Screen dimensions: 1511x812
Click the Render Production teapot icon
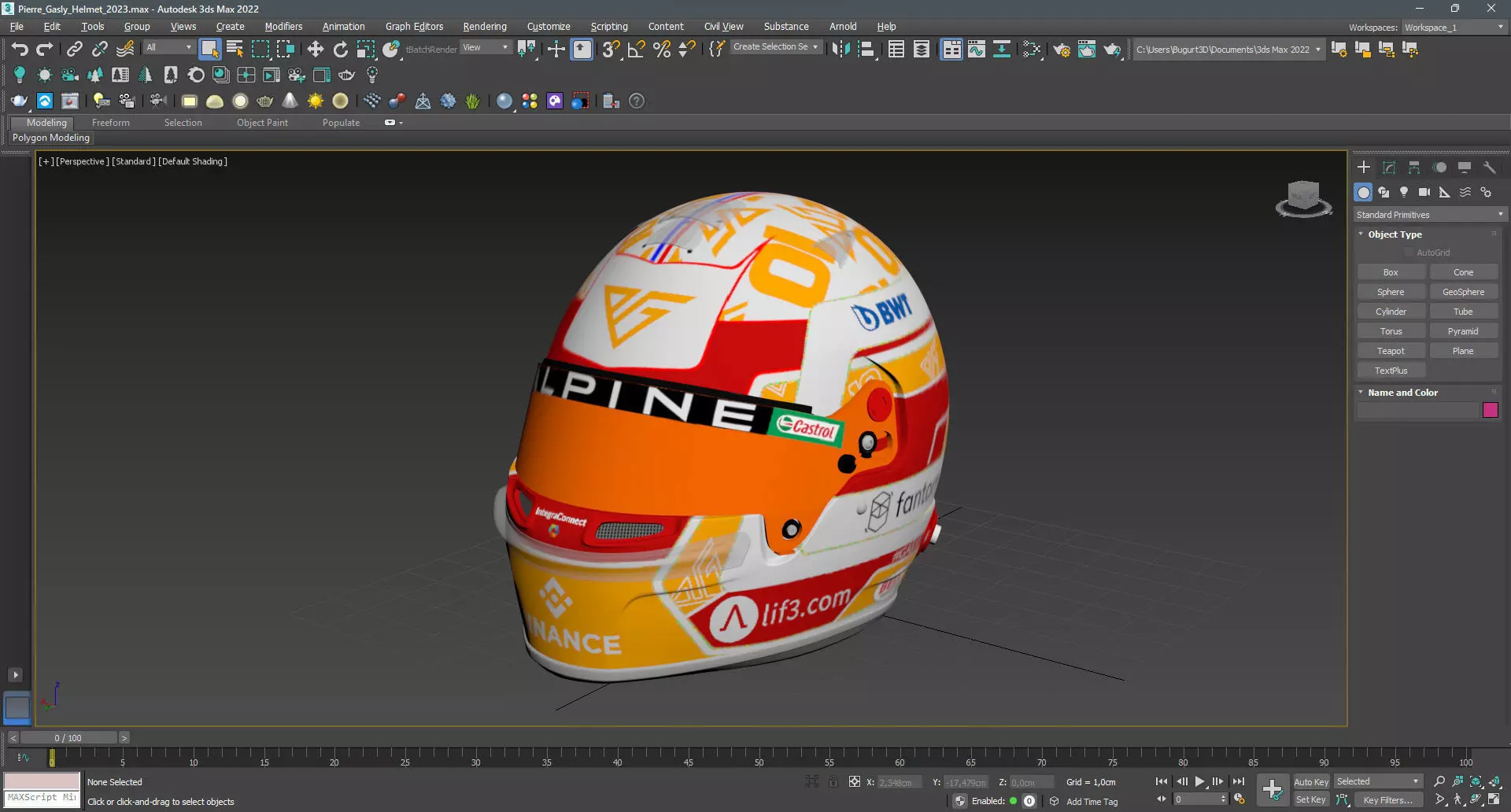1112,50
